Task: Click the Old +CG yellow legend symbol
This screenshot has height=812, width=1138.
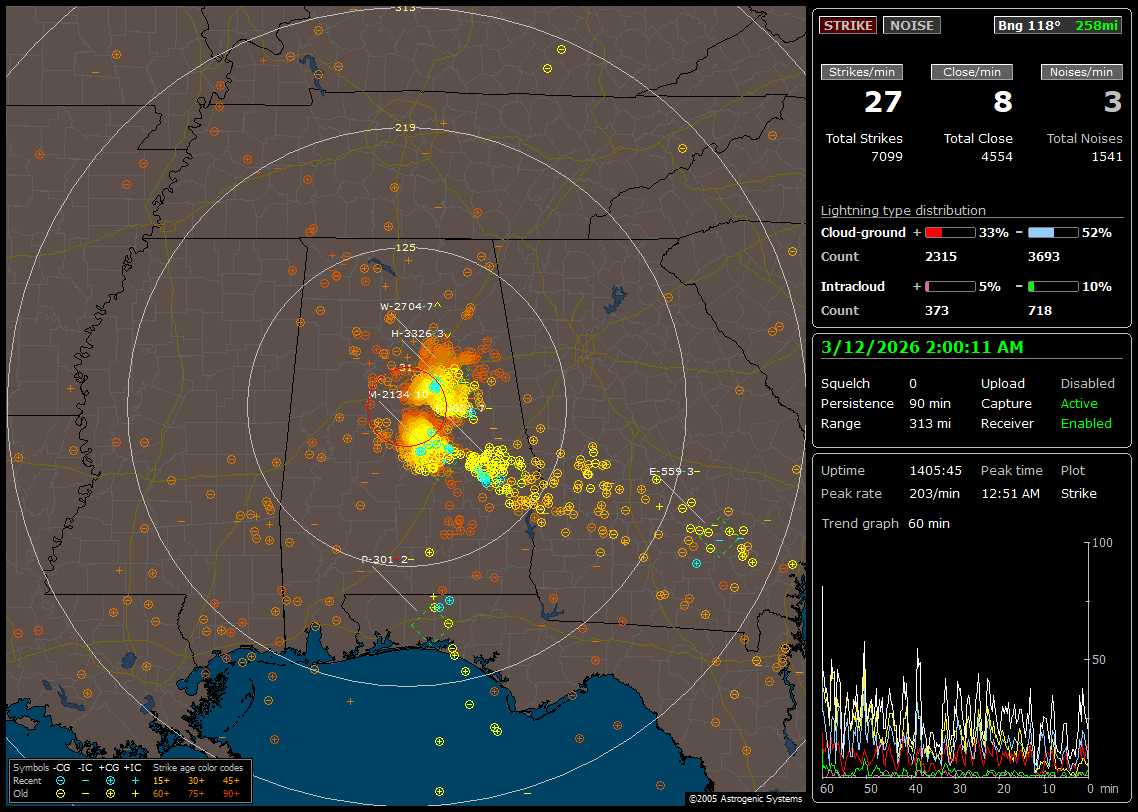Action: [110, 793]
